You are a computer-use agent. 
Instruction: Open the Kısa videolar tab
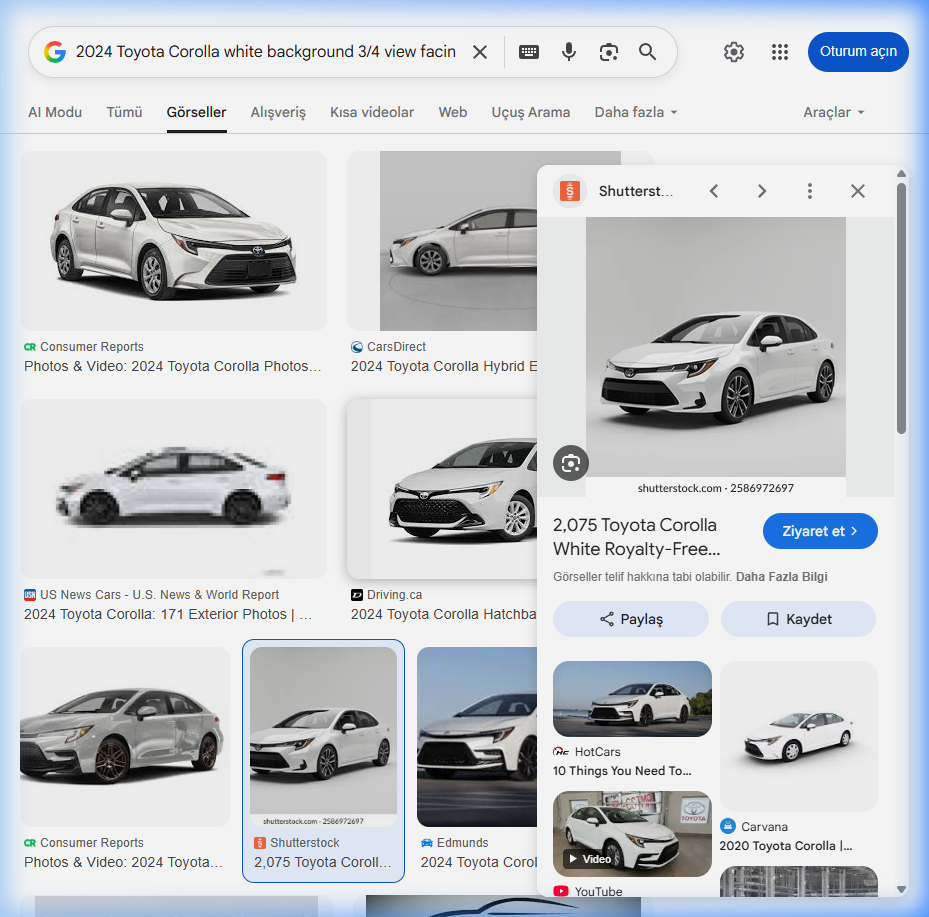372,112
